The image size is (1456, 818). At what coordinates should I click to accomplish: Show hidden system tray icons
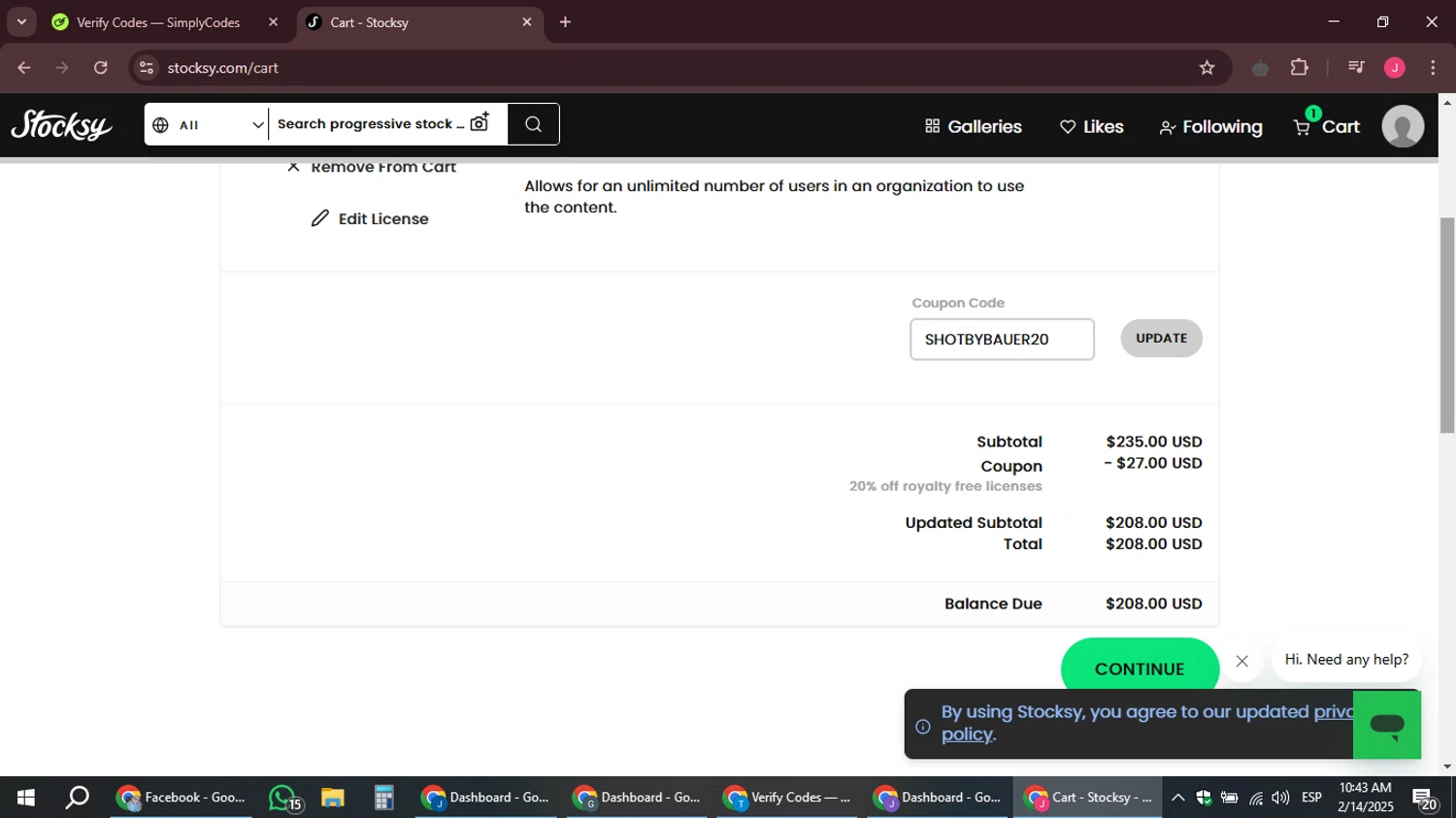click(x=1177, y=798)
